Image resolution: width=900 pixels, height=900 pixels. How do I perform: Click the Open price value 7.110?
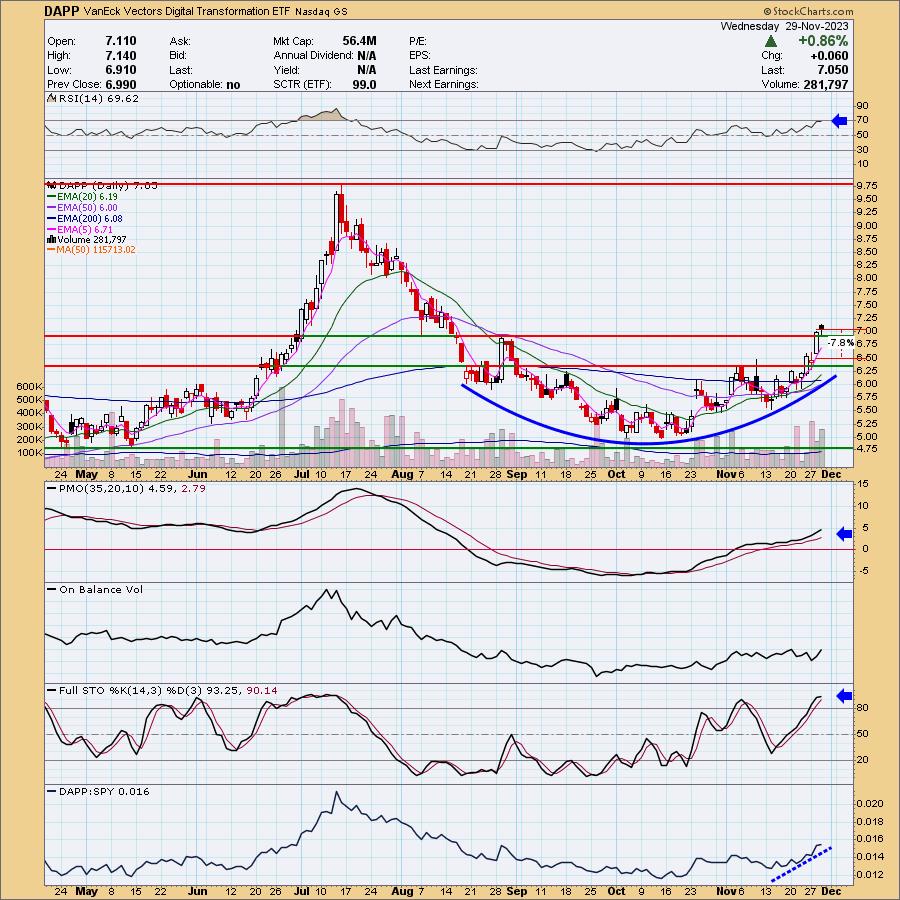pos(121,41)
